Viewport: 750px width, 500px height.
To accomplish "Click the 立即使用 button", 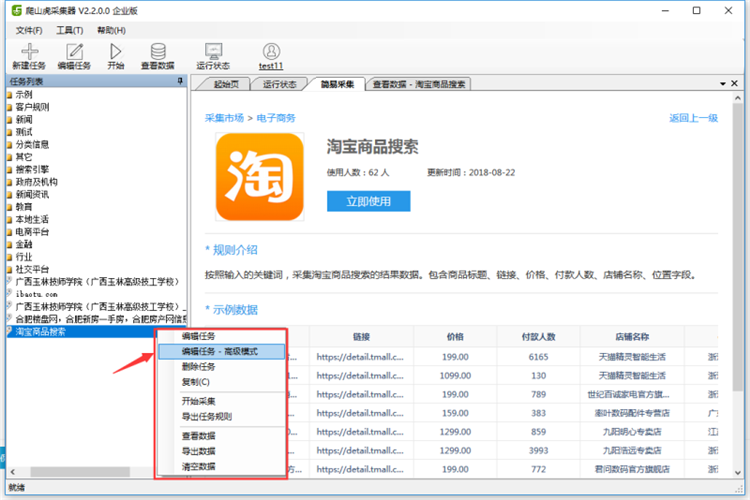I will pyautogui.click(x=368, y=201).
